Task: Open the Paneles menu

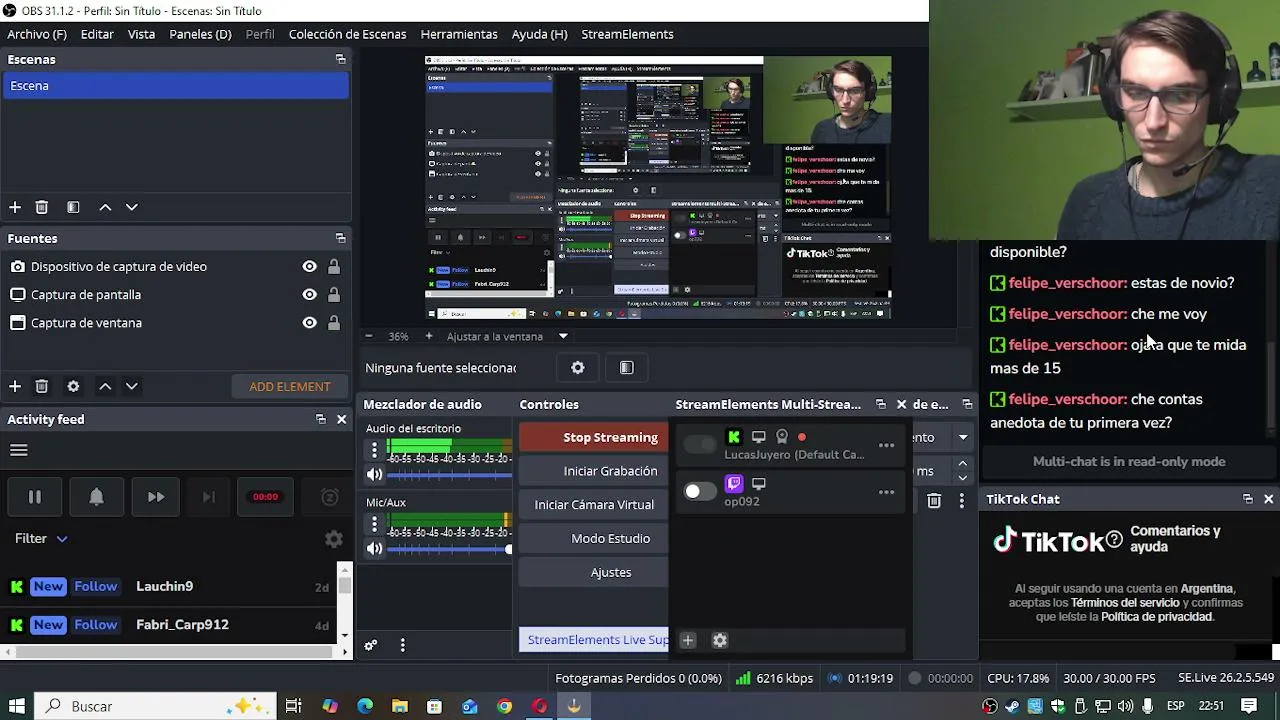Action: 200,34
